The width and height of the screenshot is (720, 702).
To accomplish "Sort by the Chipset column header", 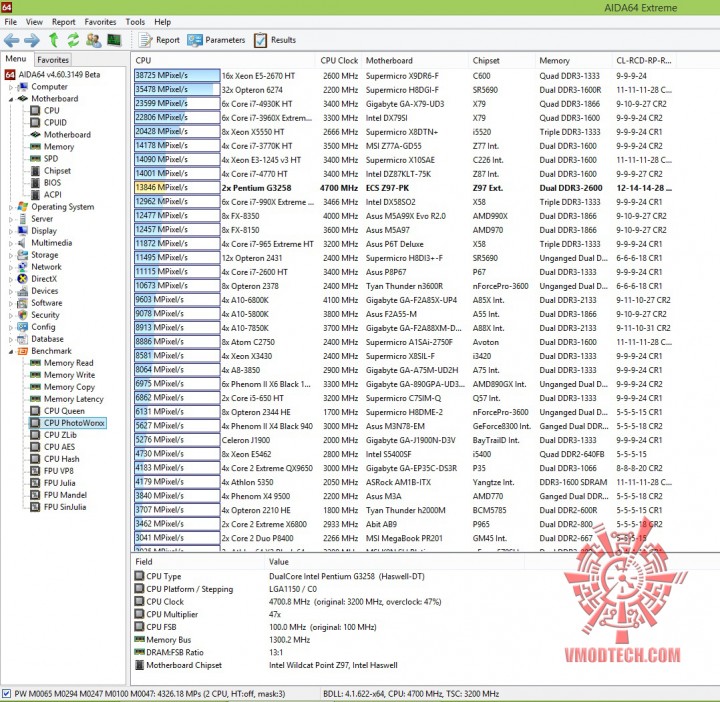I will [x=502, y=61].
